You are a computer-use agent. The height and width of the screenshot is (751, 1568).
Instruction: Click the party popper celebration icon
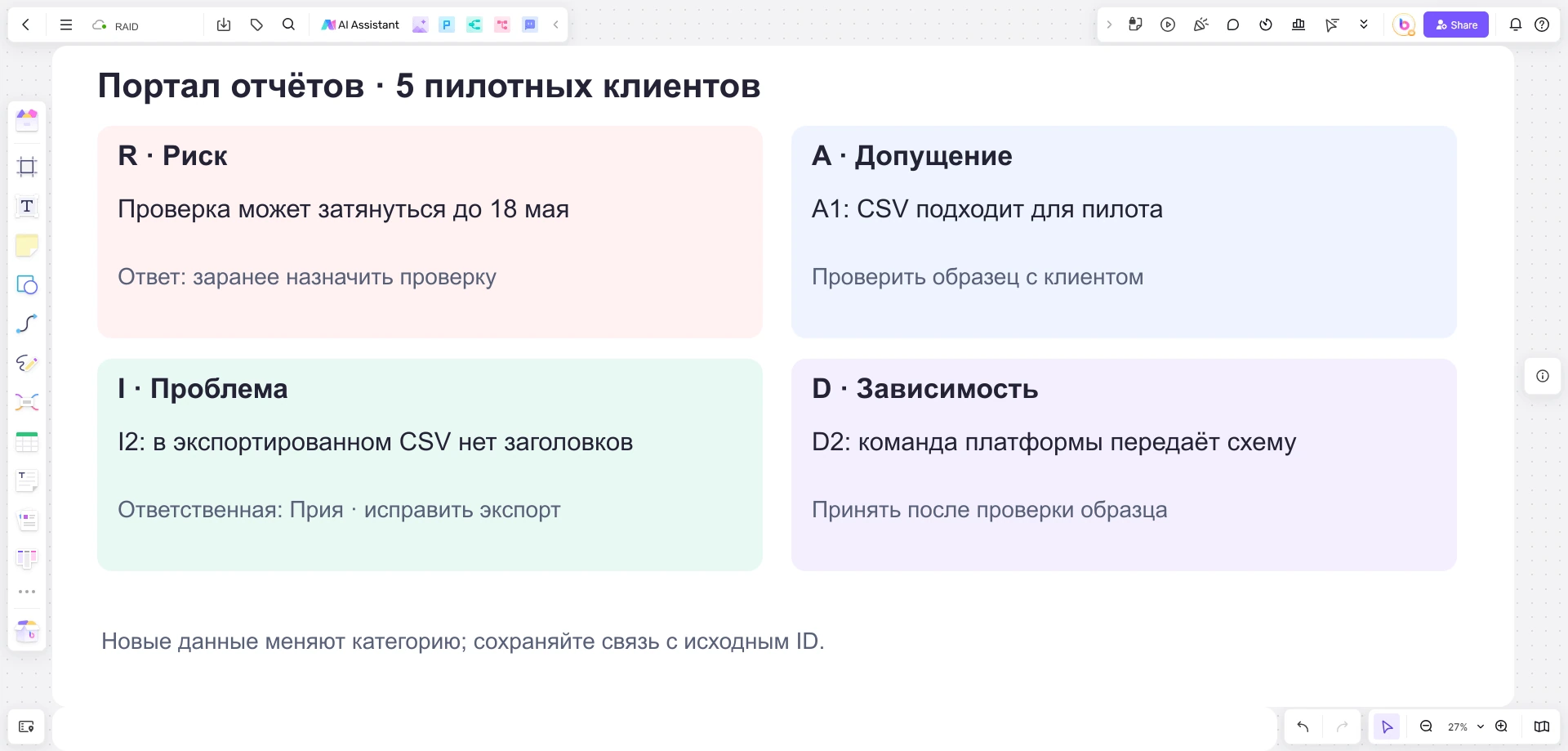click(1200, 25)
